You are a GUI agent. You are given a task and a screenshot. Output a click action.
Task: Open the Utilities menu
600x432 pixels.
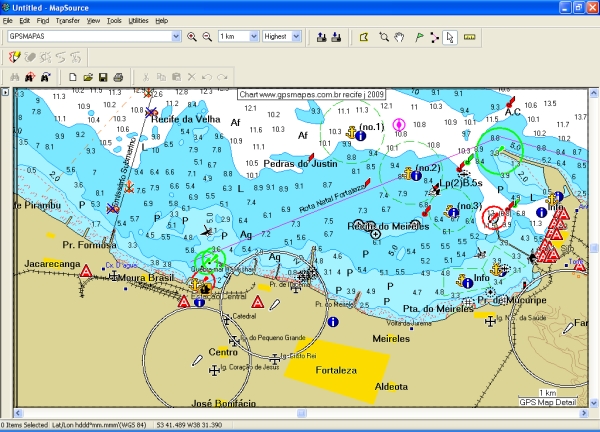tap(139, 20)
